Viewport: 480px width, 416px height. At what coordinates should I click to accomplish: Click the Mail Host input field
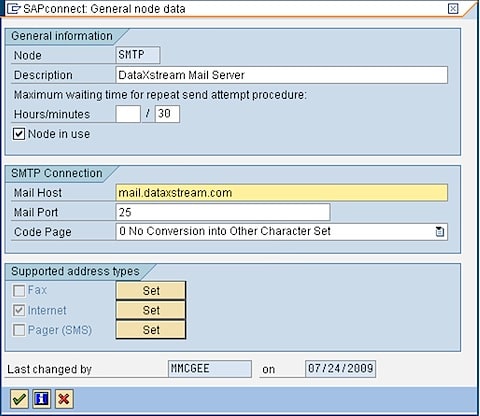(x=282, y=193)
